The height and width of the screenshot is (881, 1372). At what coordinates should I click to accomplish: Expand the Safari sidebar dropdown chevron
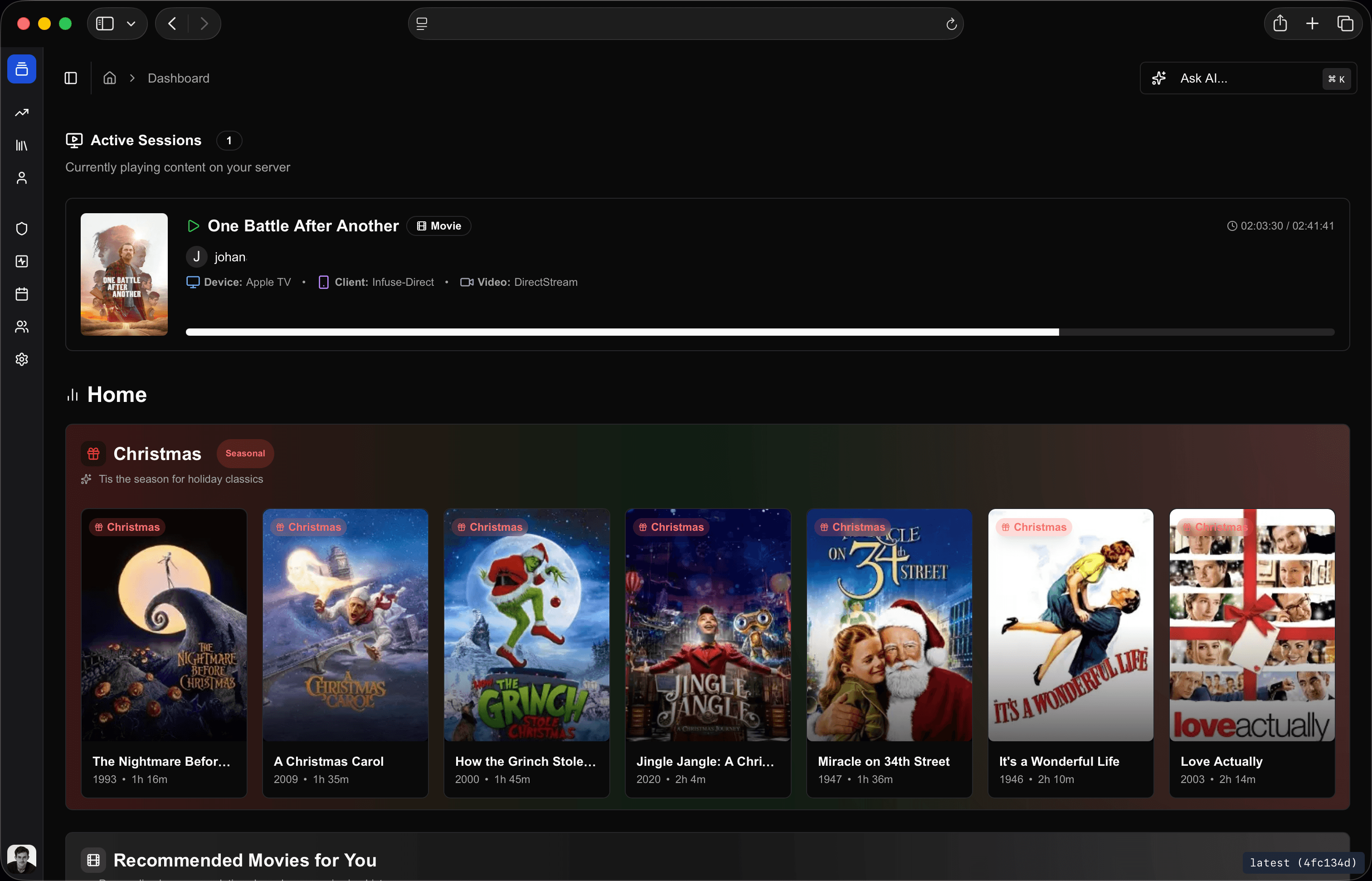tap(131, 24)
